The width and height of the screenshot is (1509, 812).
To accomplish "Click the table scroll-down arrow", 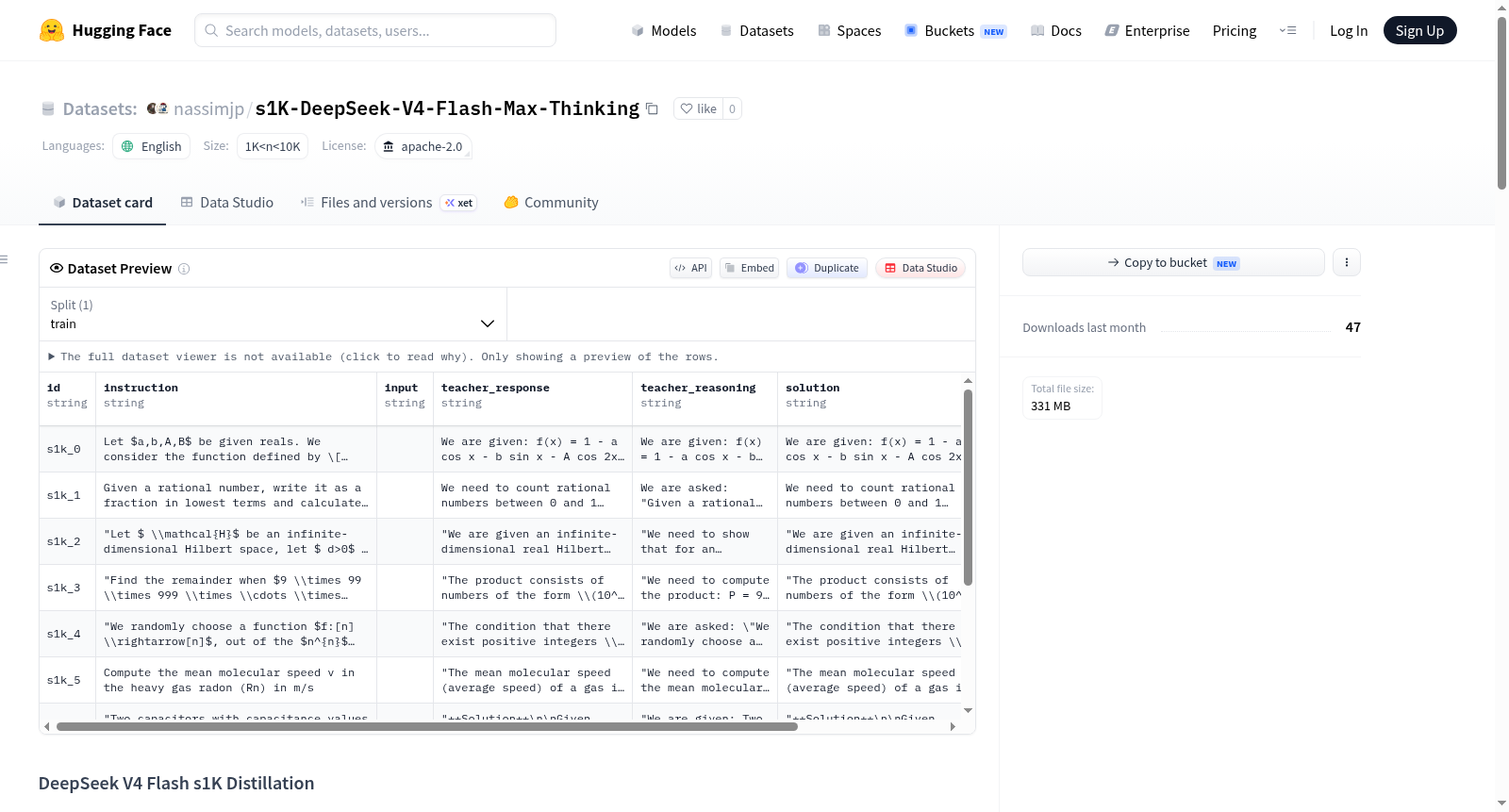I will pyautogui.click(x=968, y=710).
